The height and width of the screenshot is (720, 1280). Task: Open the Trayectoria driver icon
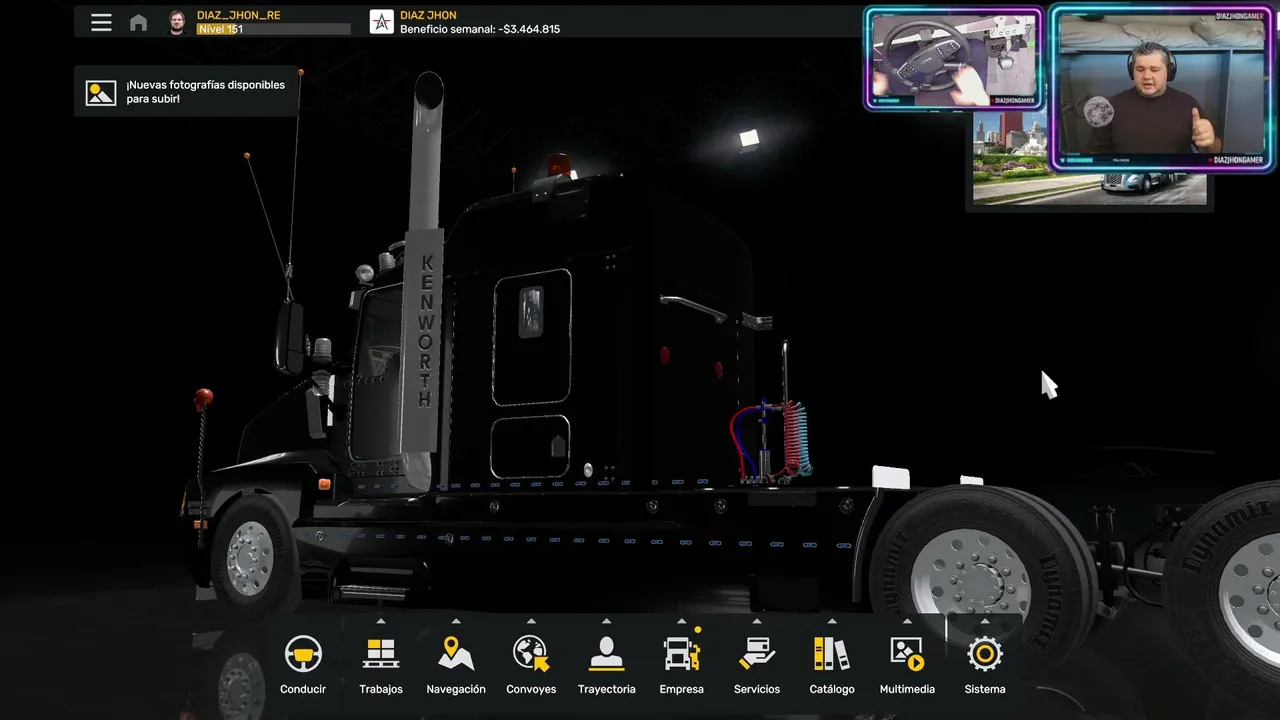pyautogui.click(x=606, y=653)
